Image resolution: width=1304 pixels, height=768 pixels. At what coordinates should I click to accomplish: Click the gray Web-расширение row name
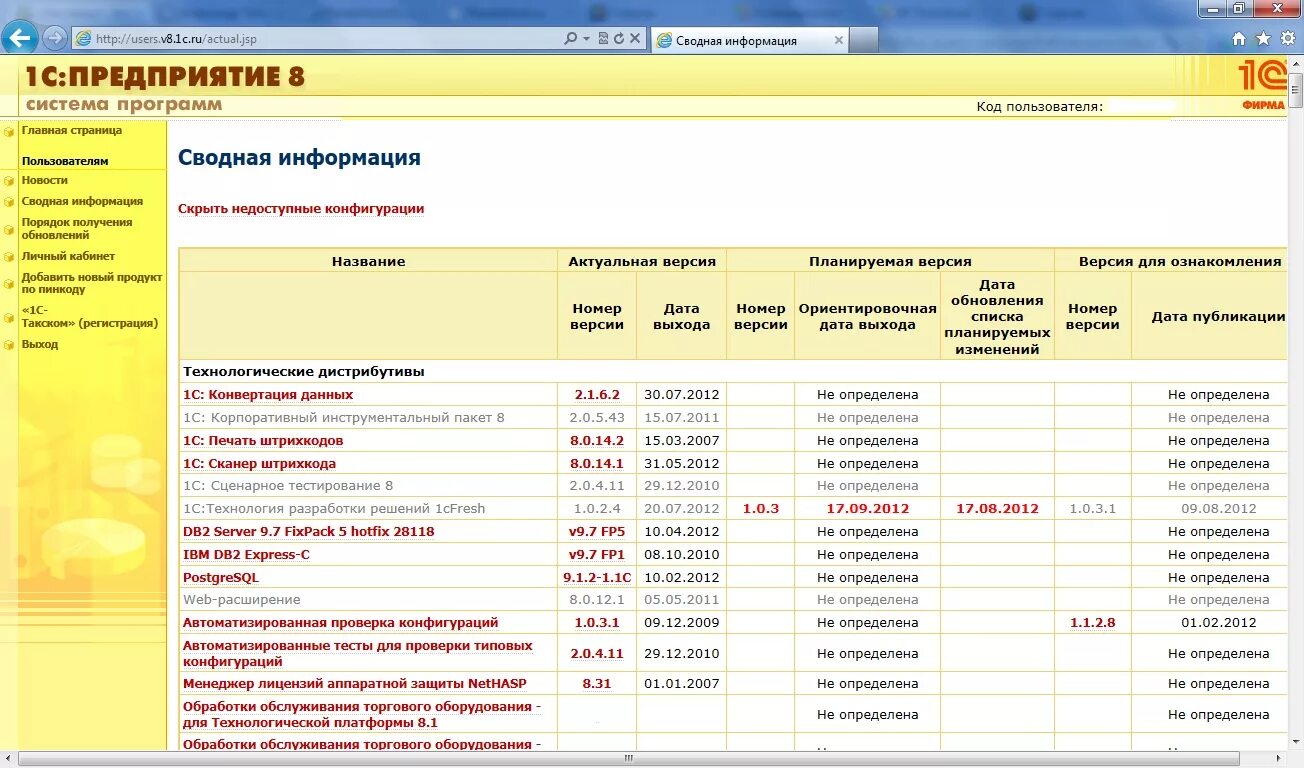coord(242,600)
